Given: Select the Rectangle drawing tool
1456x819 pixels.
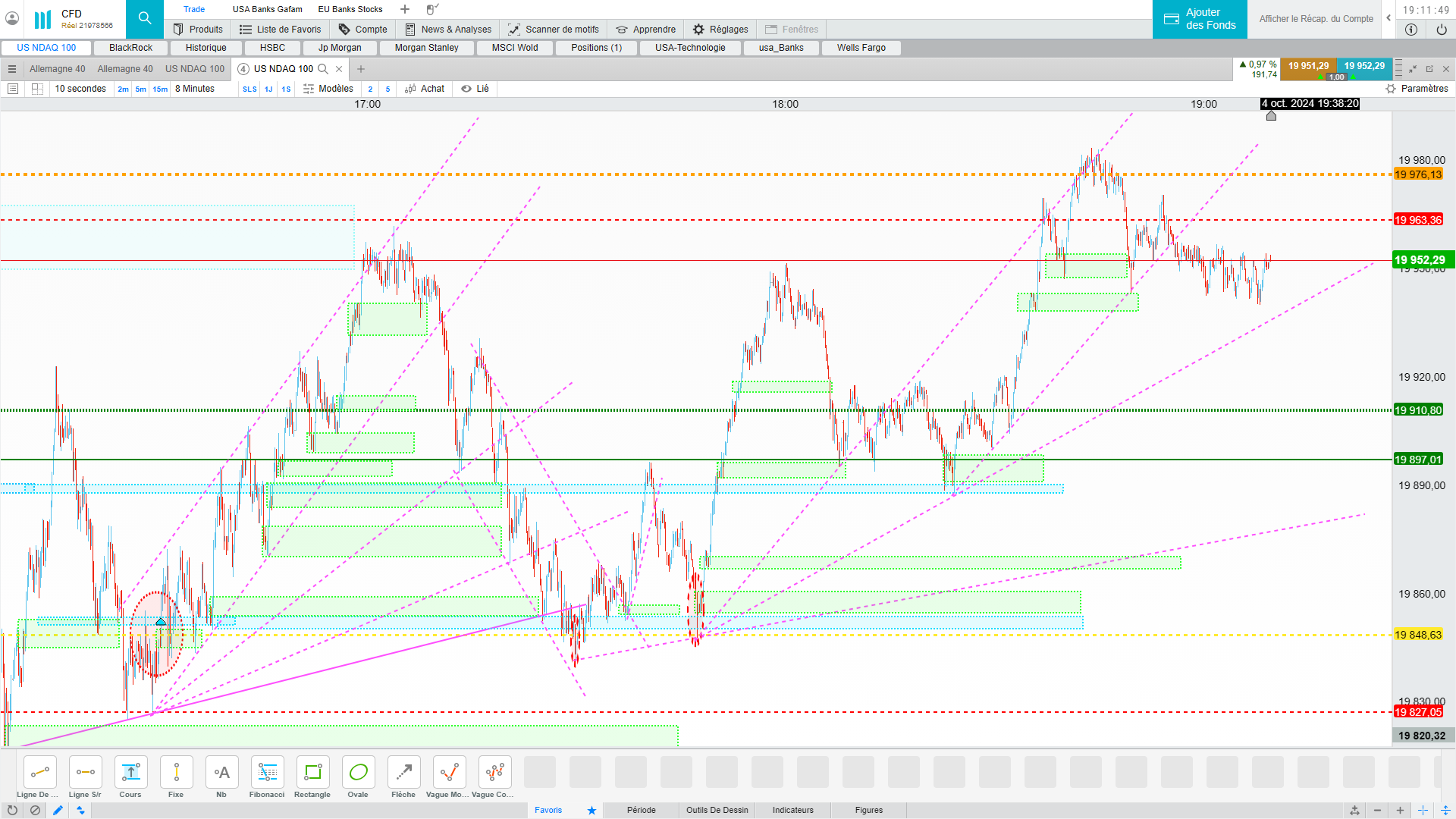Looking at the screenshot, I should click(312, 773).
